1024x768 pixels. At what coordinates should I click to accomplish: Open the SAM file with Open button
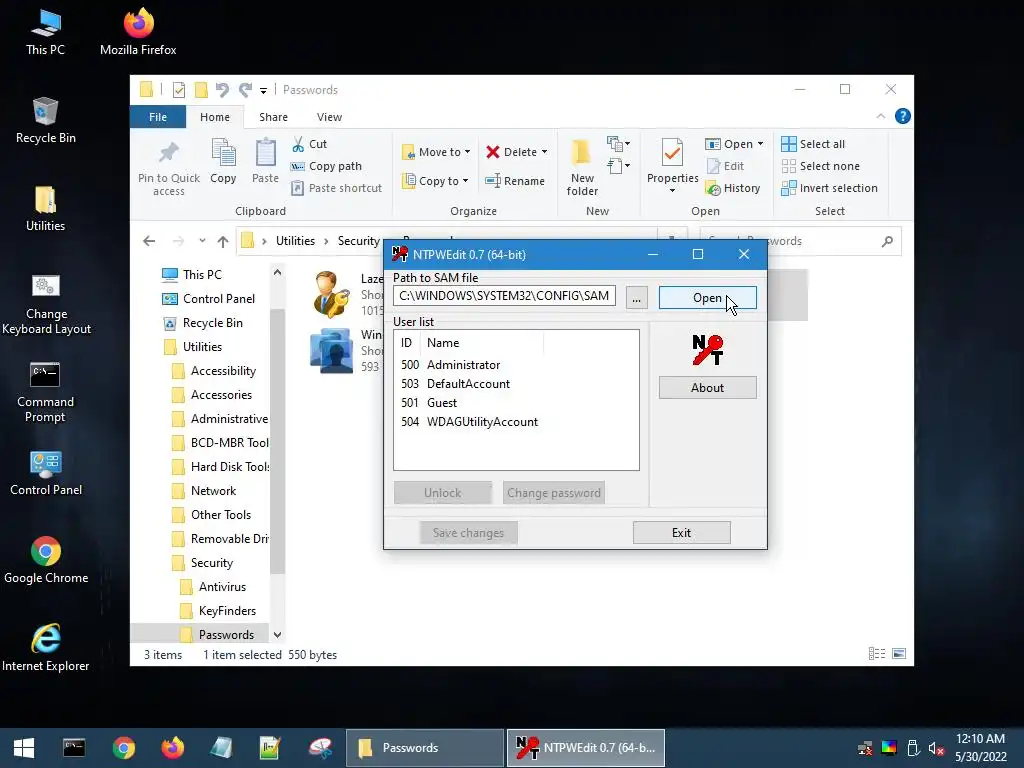pyautogui.click(x=707, y=298)
